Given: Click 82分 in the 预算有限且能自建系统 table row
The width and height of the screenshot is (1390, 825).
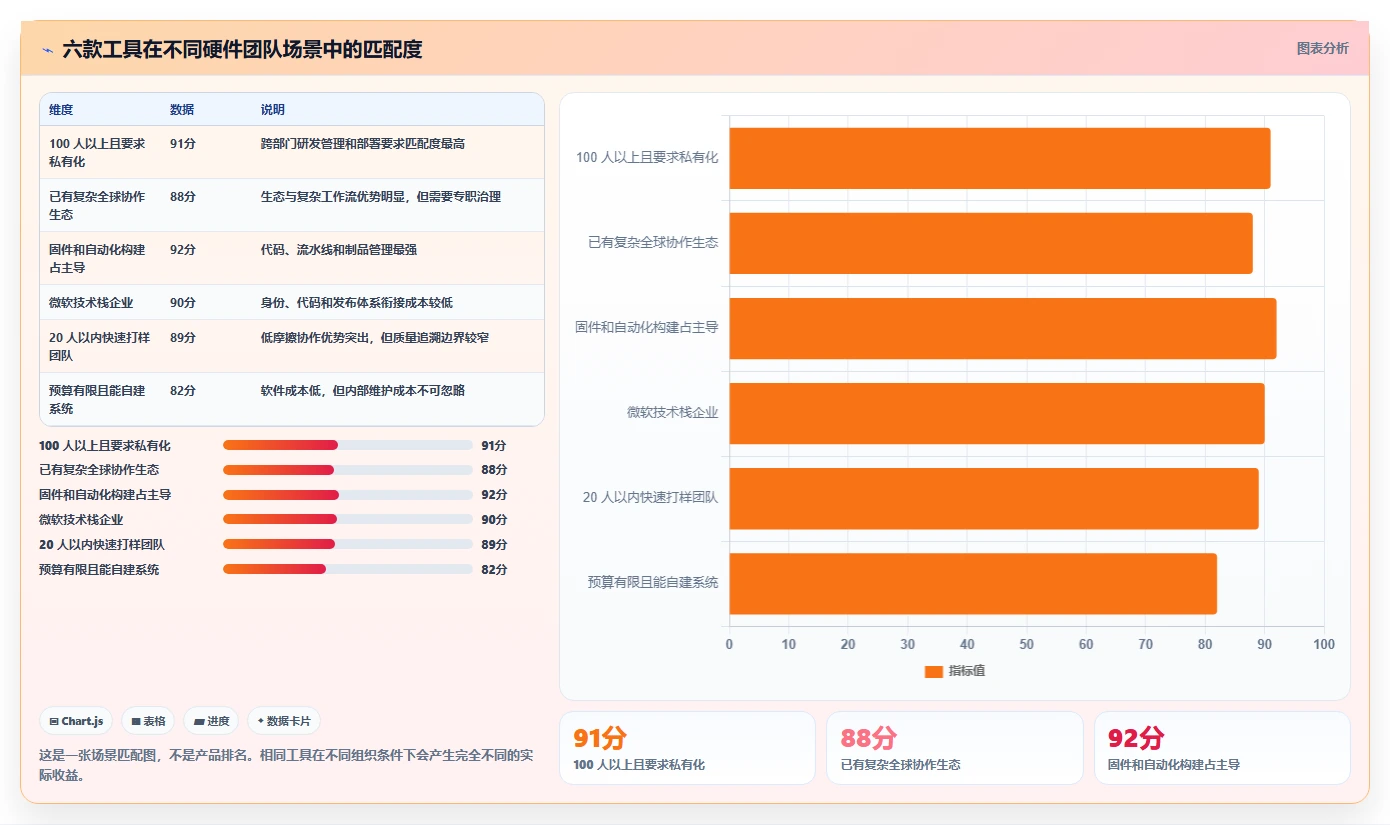Looking at the screenshot, I should [x=183, y=391].
